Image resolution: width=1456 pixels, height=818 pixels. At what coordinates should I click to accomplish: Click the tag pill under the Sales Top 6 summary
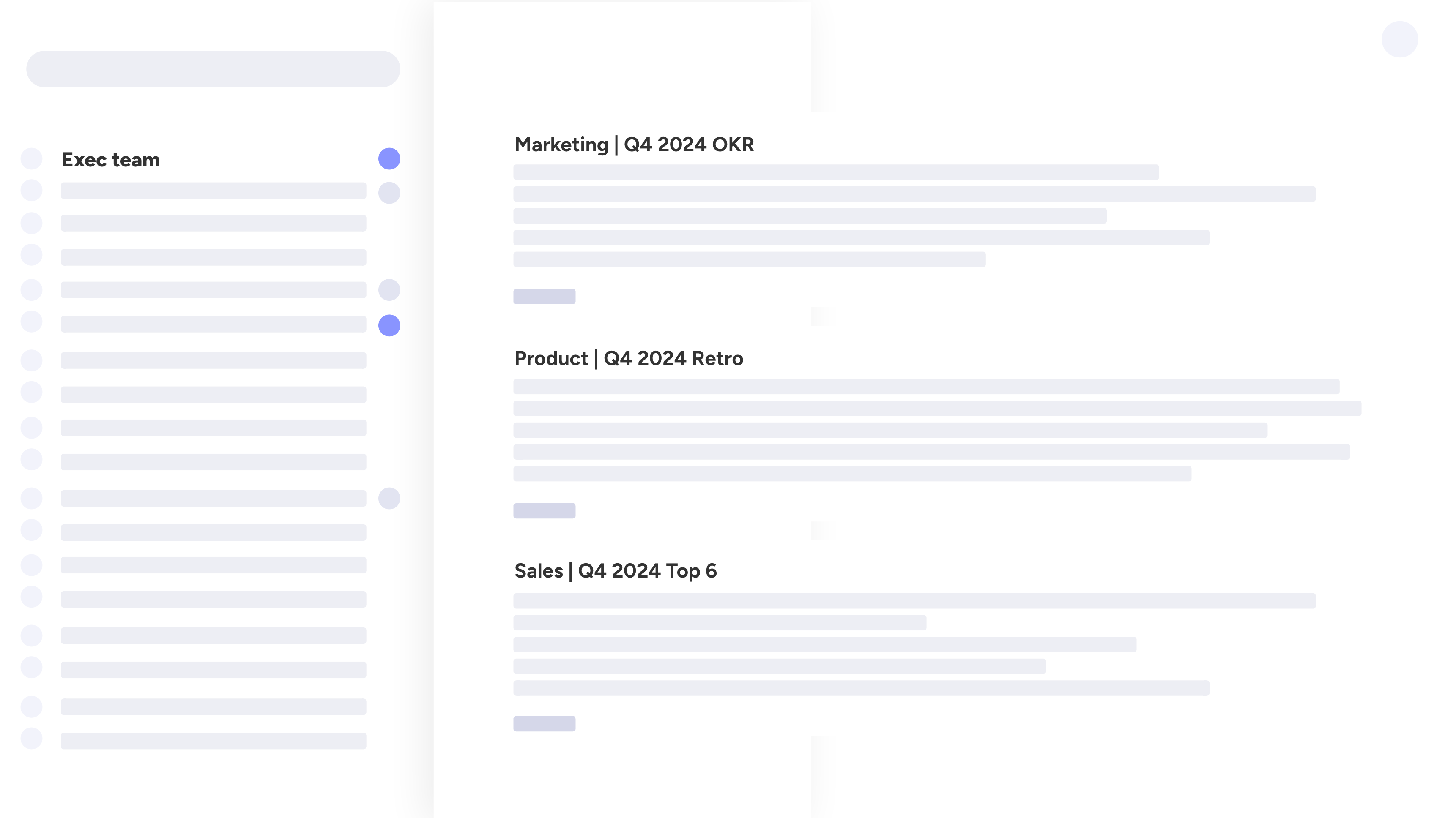click(x=544, y=724)
